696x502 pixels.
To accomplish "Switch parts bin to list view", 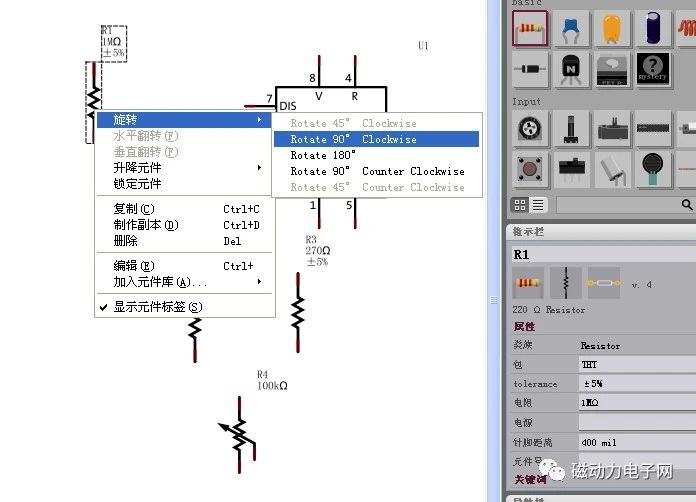I will click(x=538, y=205).
